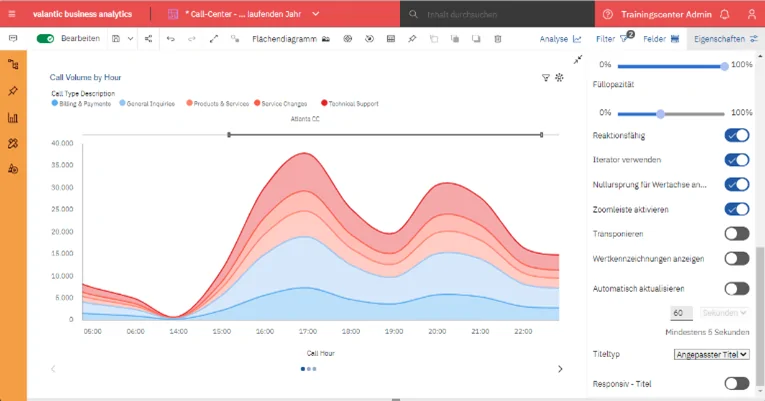The width and height of the screenshot is (765, 401).
Task: Click the filter funnel icon on chart
Action: coord(545,77)
